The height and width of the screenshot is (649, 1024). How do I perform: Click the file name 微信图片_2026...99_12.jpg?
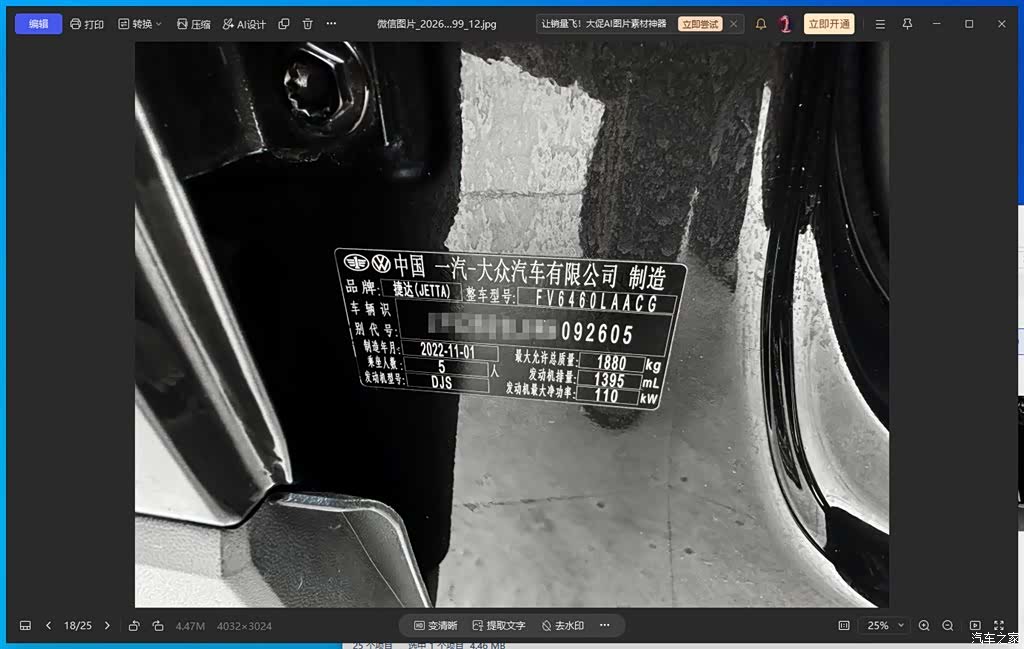436,24
